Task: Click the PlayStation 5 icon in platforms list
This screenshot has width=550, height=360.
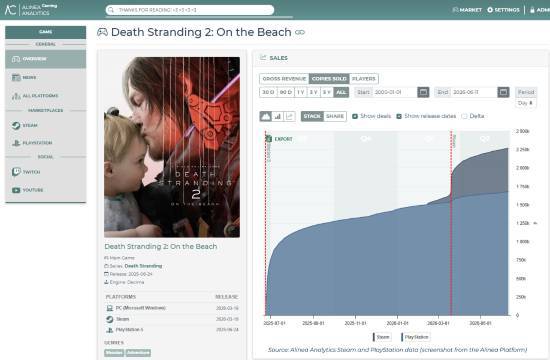Action: point(109,330)
